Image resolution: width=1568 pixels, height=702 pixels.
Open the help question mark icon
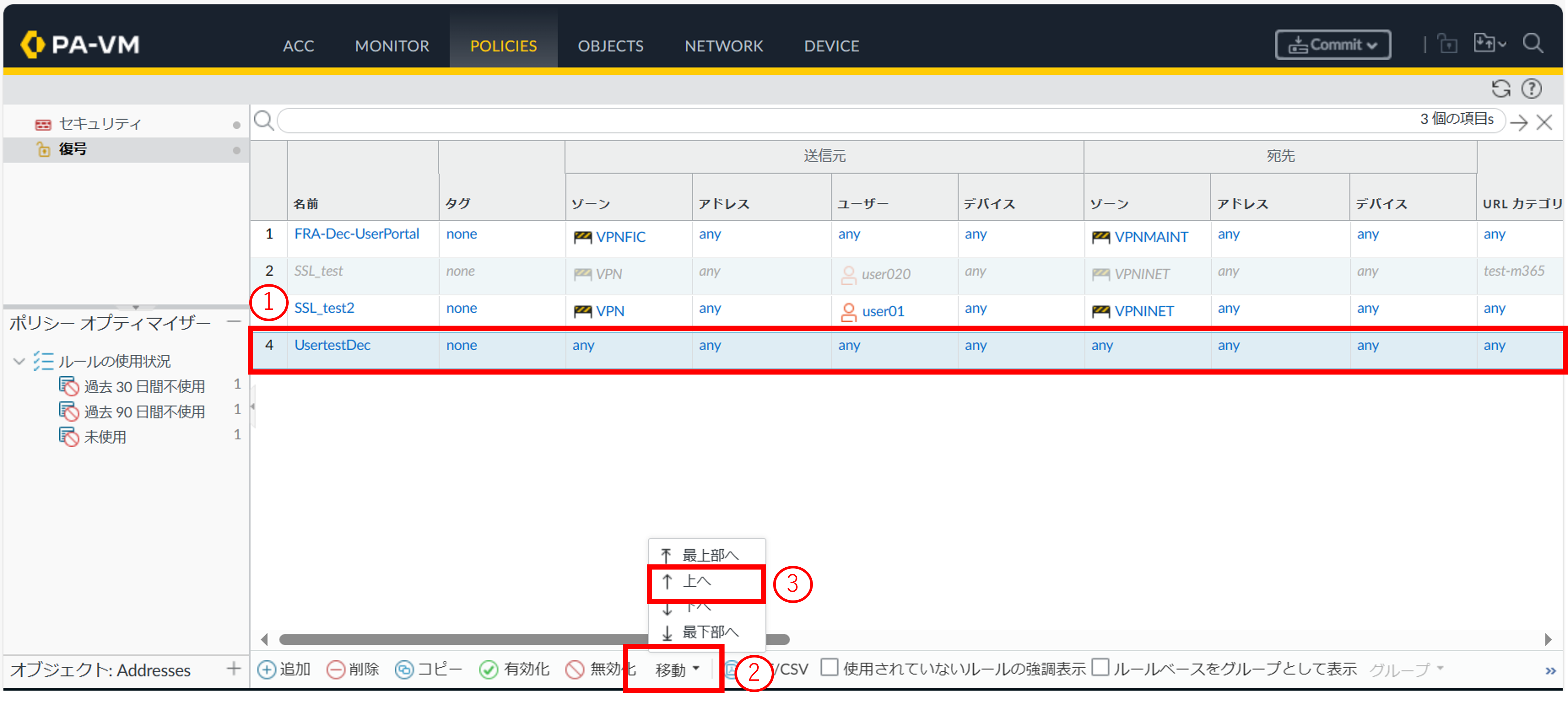pyautogui.click(x=1531, y=89)
